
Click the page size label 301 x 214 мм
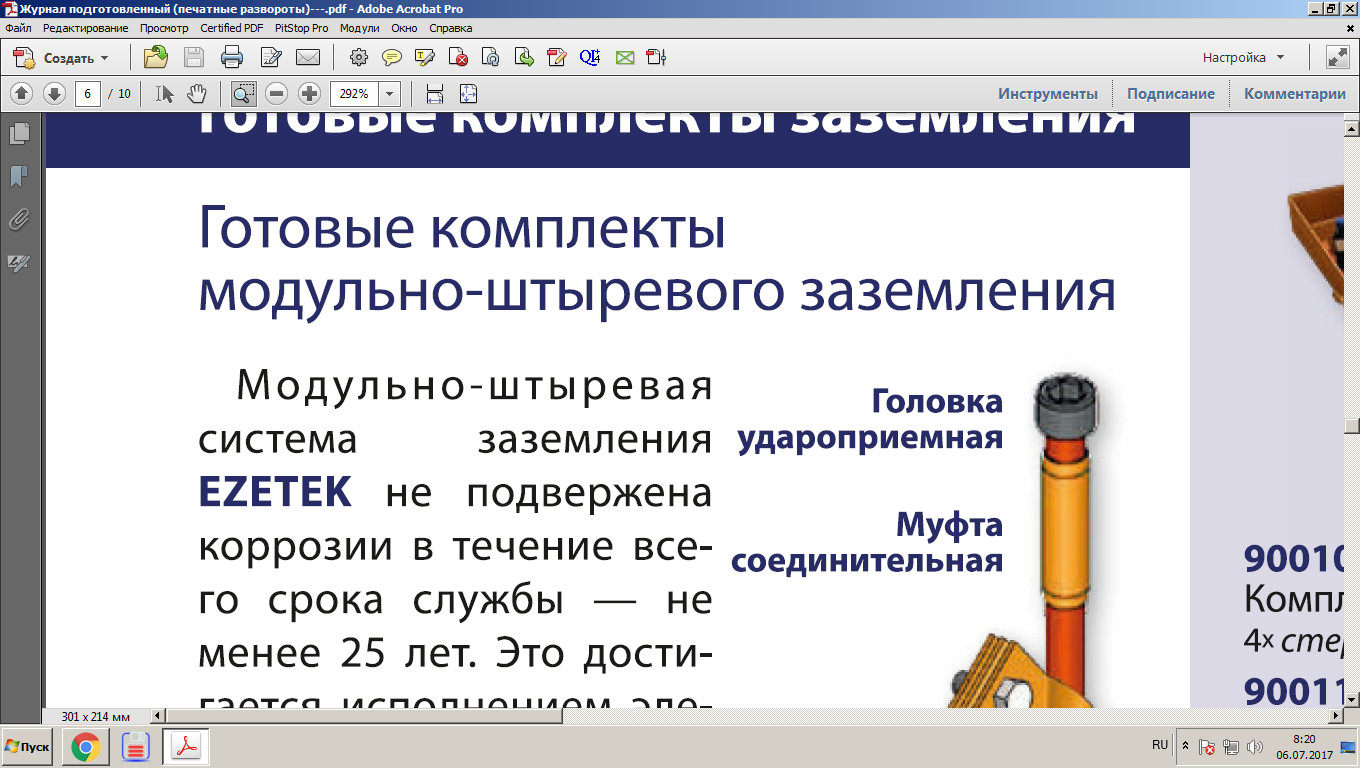[x=96, y=717]
